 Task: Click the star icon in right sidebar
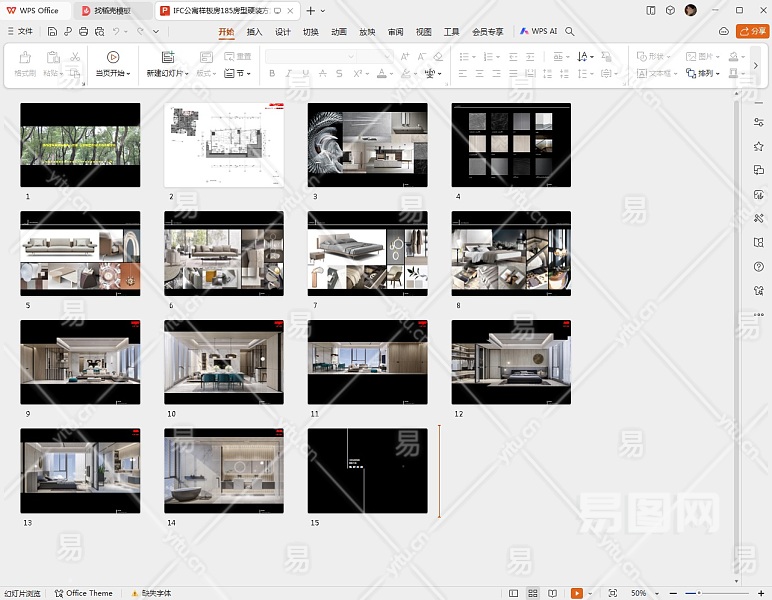pos(759,146)
